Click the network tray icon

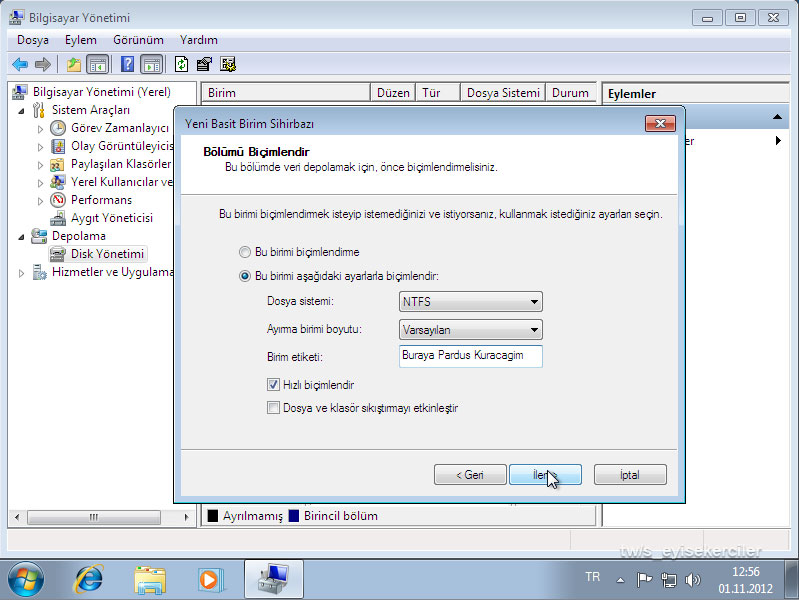click(669, 580)
